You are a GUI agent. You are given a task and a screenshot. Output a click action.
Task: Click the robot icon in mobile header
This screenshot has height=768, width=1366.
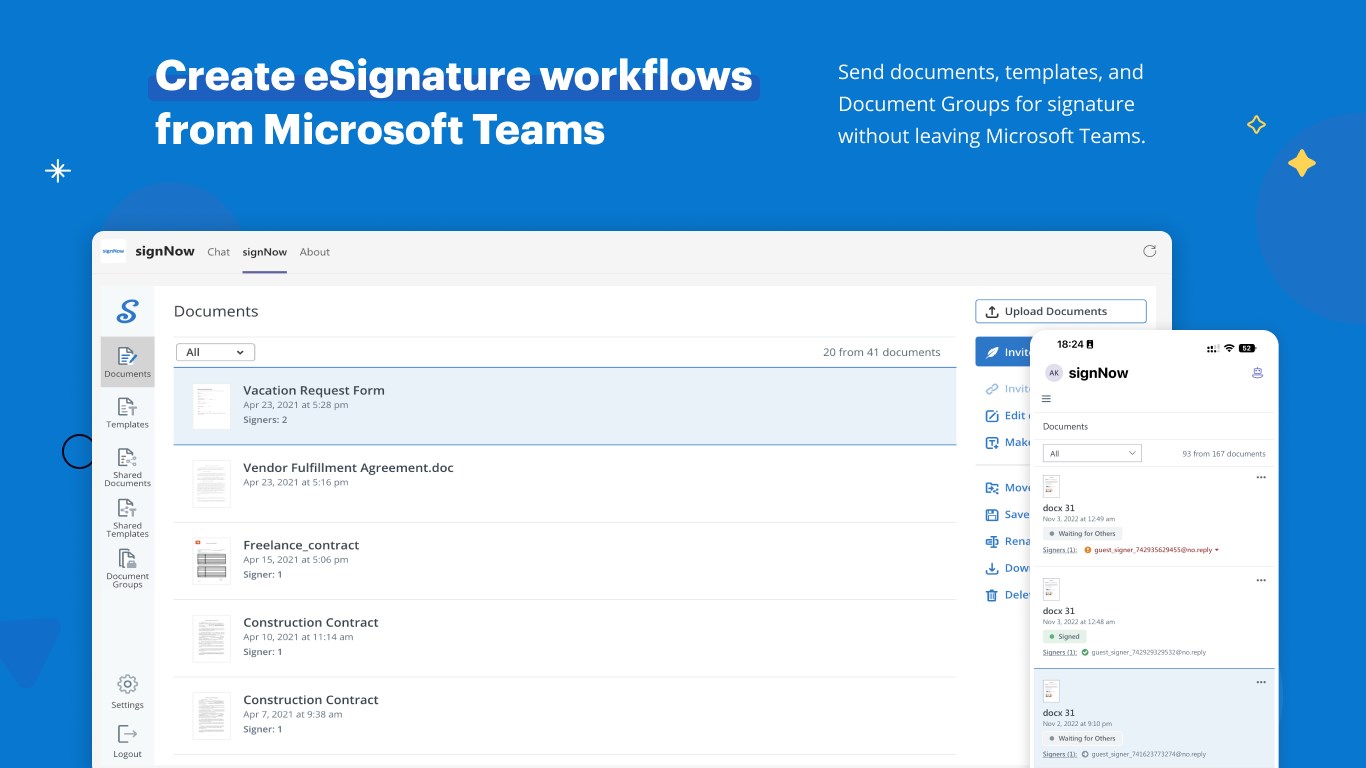tap(1257, 373)
